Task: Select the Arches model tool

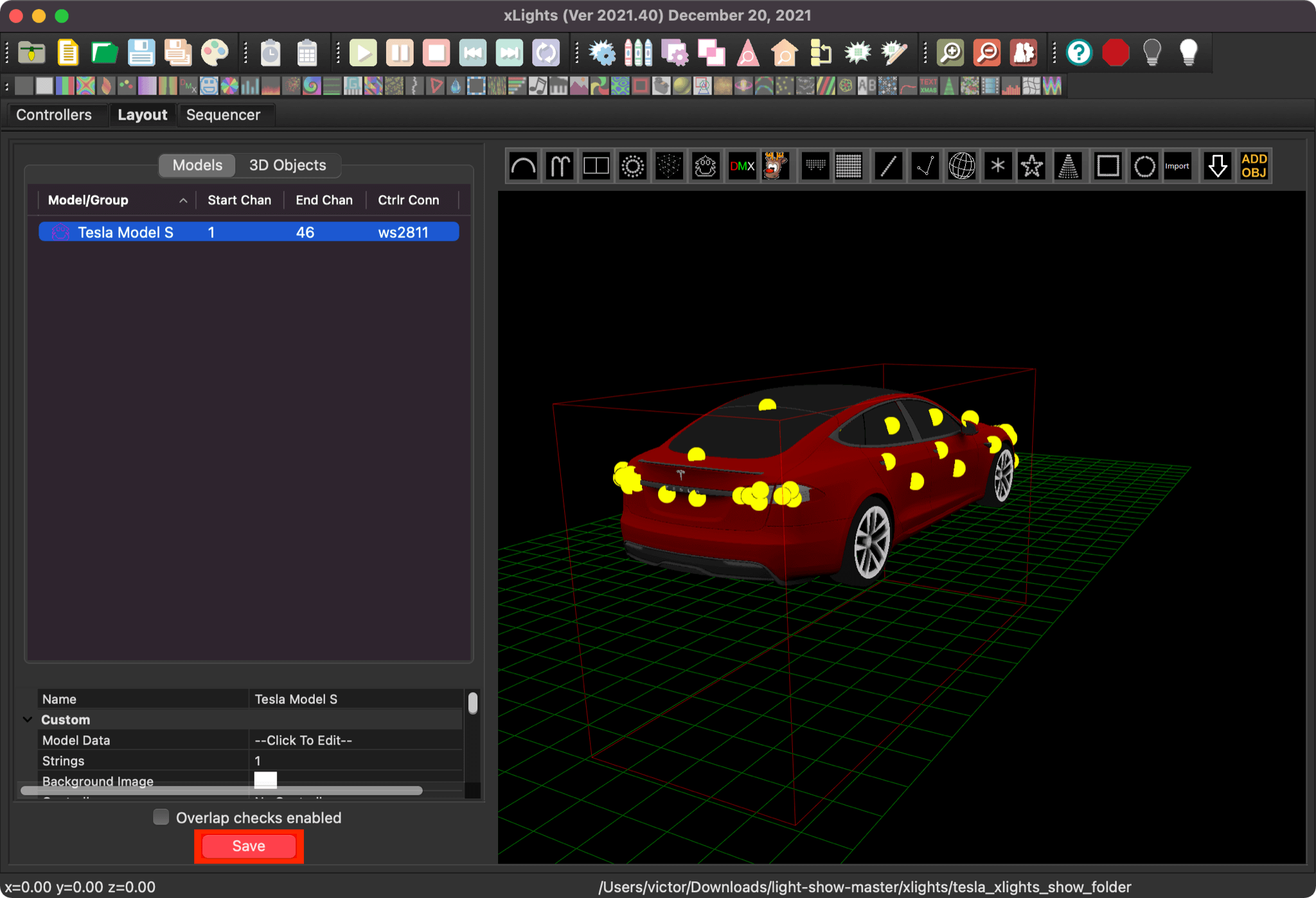Action: pos(523,166)
